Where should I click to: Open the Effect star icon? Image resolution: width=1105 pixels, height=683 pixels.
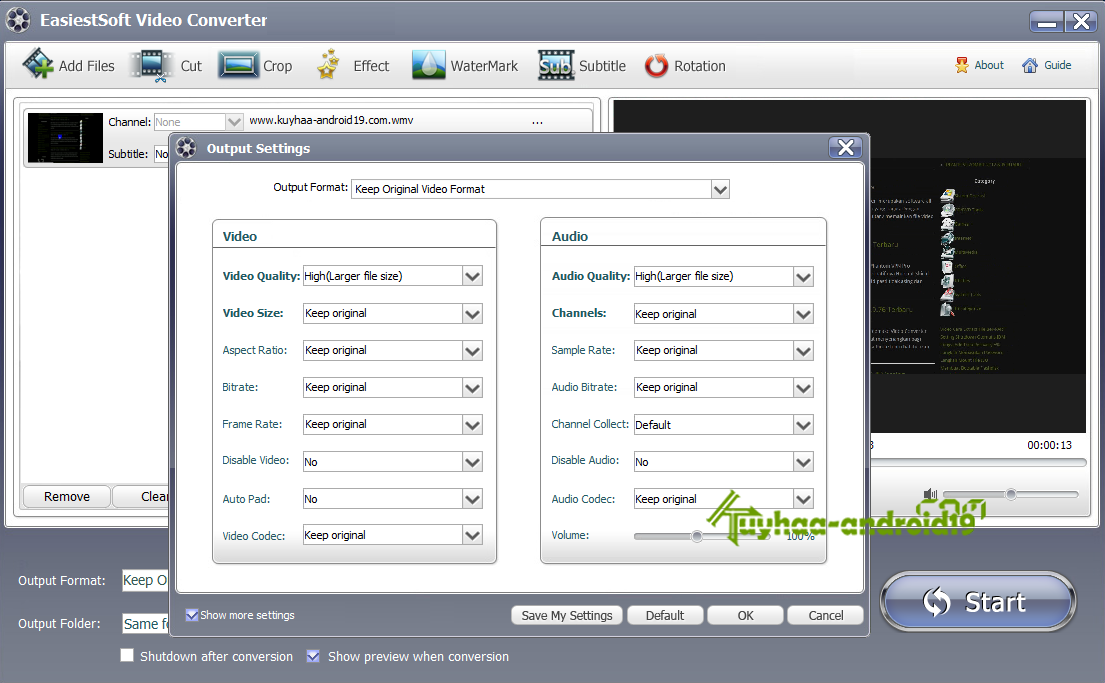328,64
